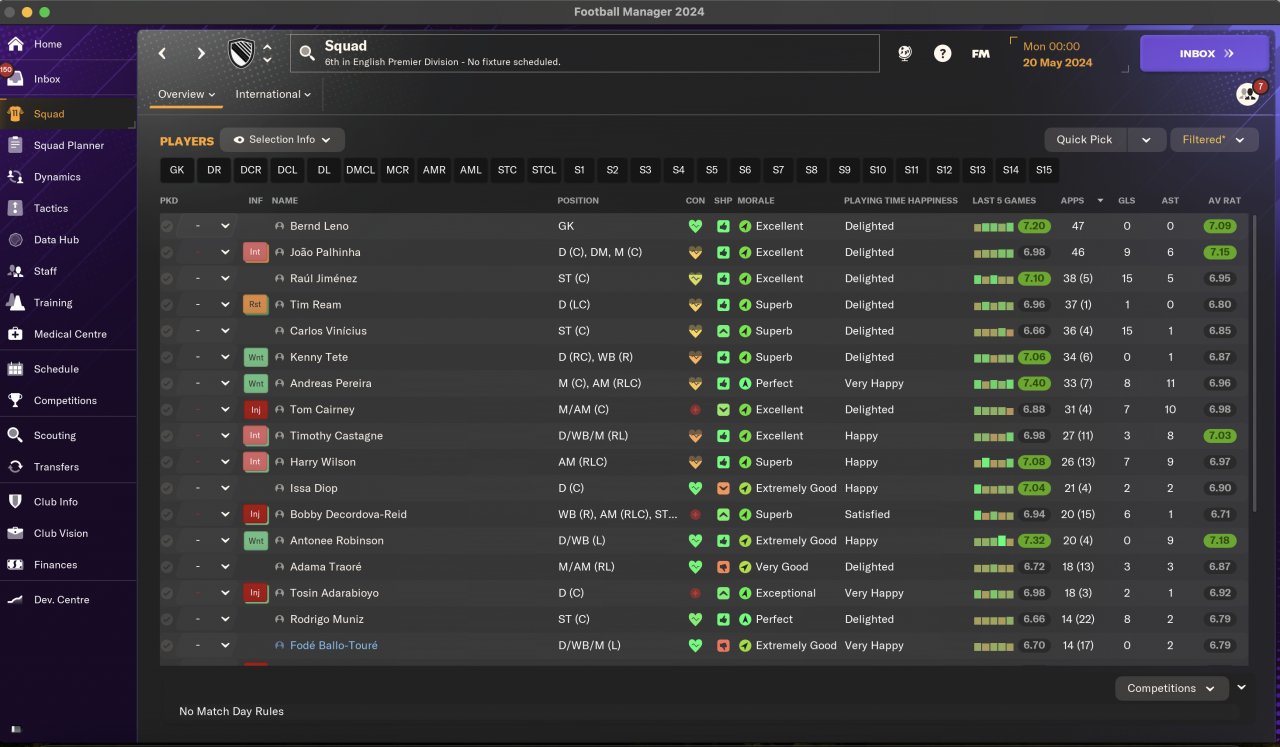Click Tim Ream's Rst status badge
This screenshot has width=1280, height=747.
255,305
